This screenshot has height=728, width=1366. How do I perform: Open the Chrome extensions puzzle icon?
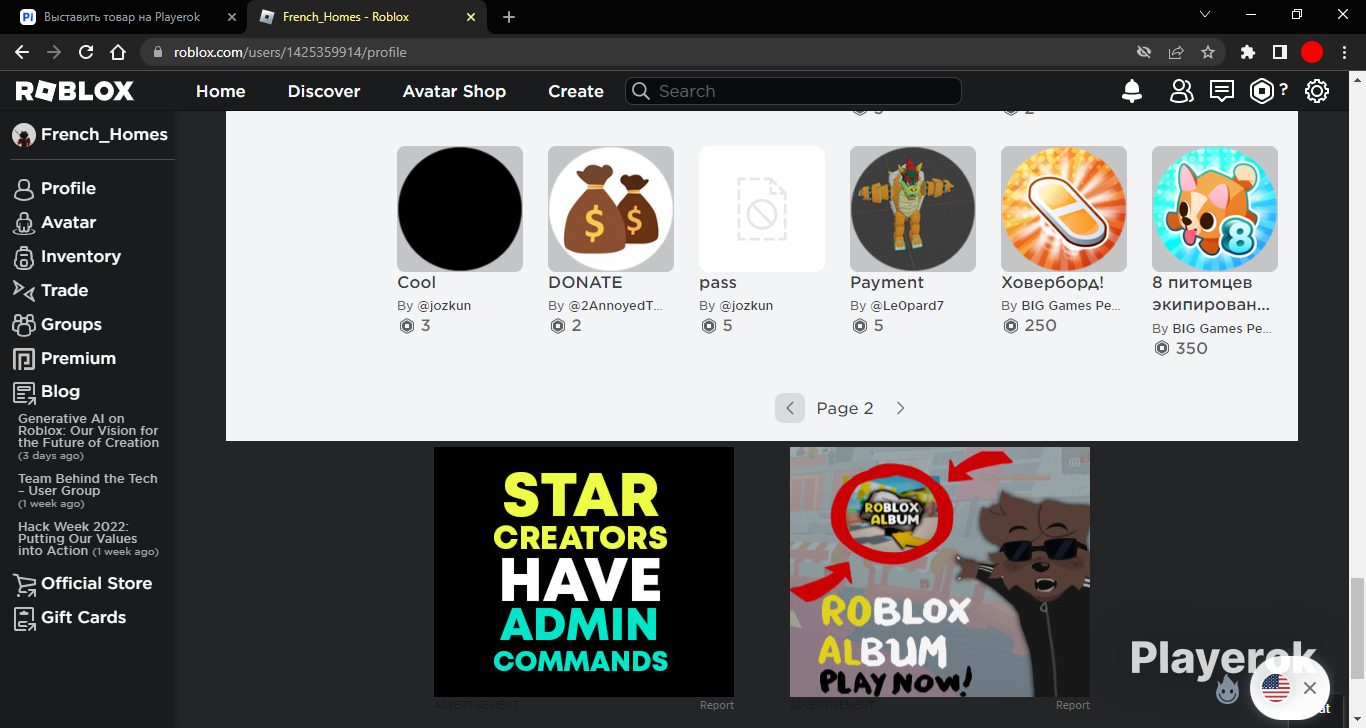(1247, 52)
